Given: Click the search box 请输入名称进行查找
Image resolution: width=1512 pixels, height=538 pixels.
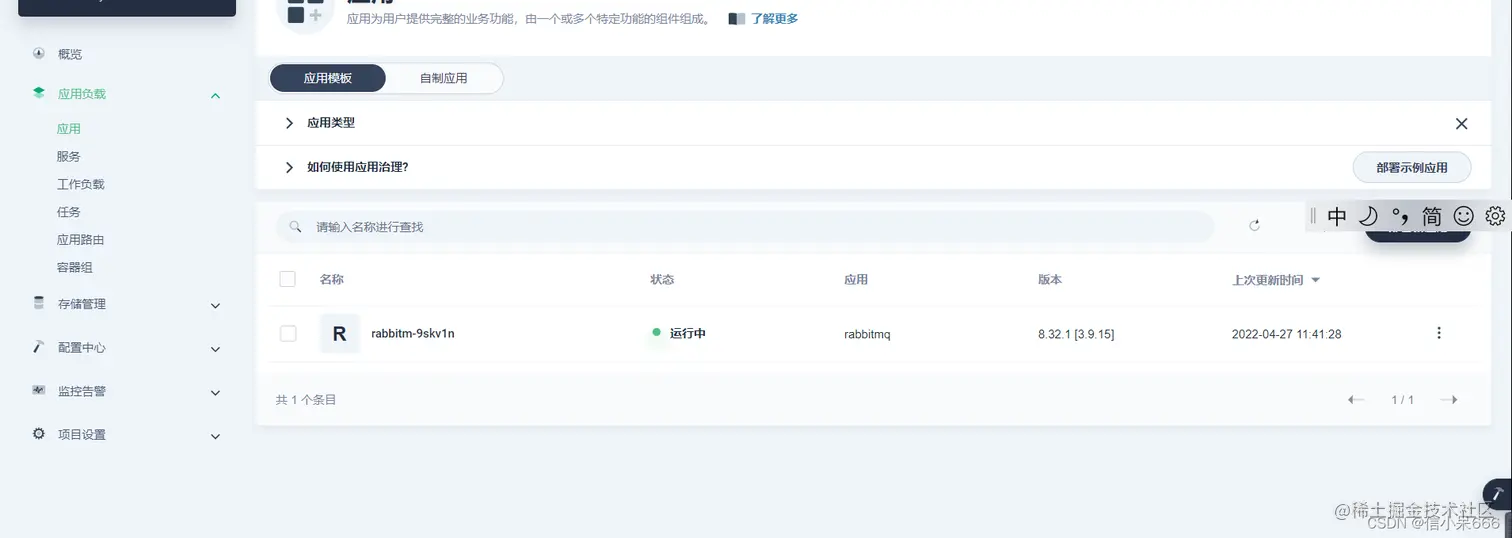Looking at the screenshot, I should [745, 227].
